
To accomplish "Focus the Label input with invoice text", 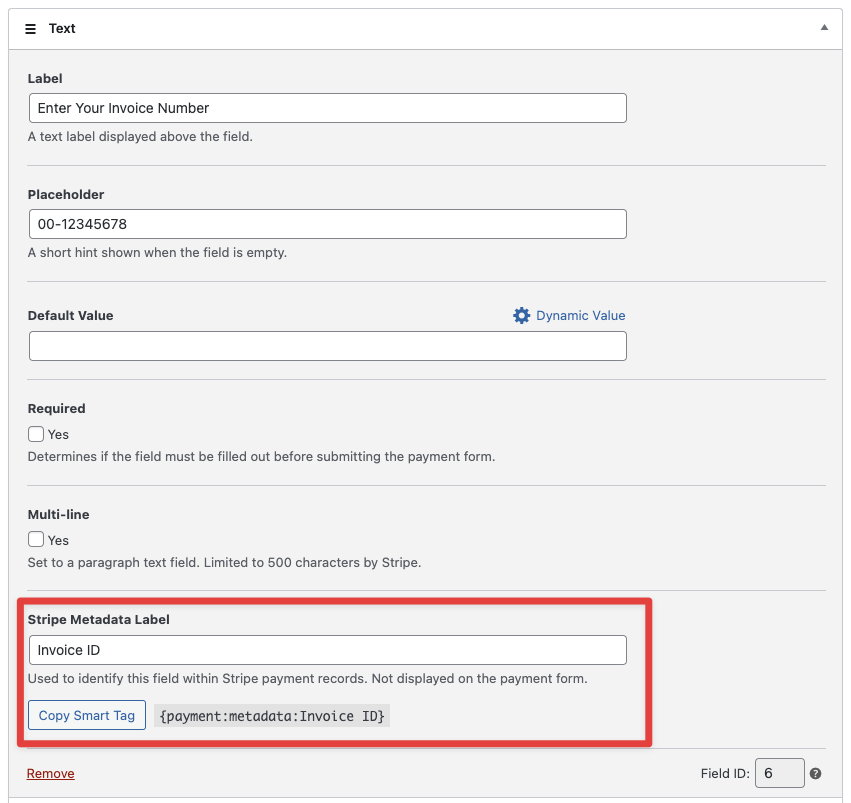I will pos(327,108).
